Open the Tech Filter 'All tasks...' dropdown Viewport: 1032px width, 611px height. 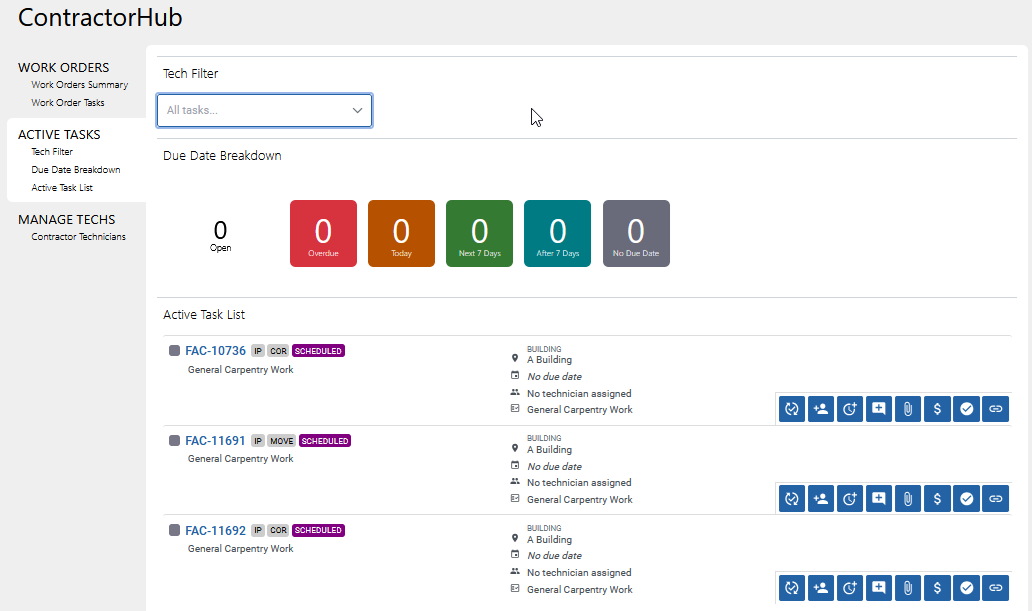click(x=265, y=110)
